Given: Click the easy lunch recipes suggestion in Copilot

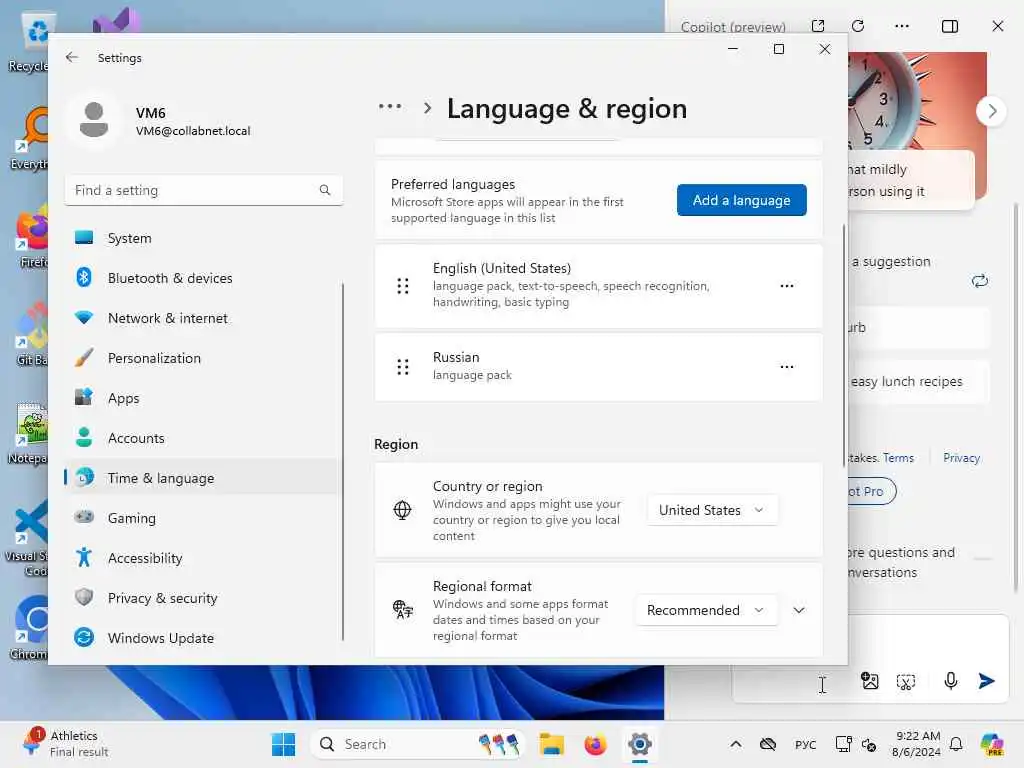Looking at the screenshot, I should click(x=918, y=381).
